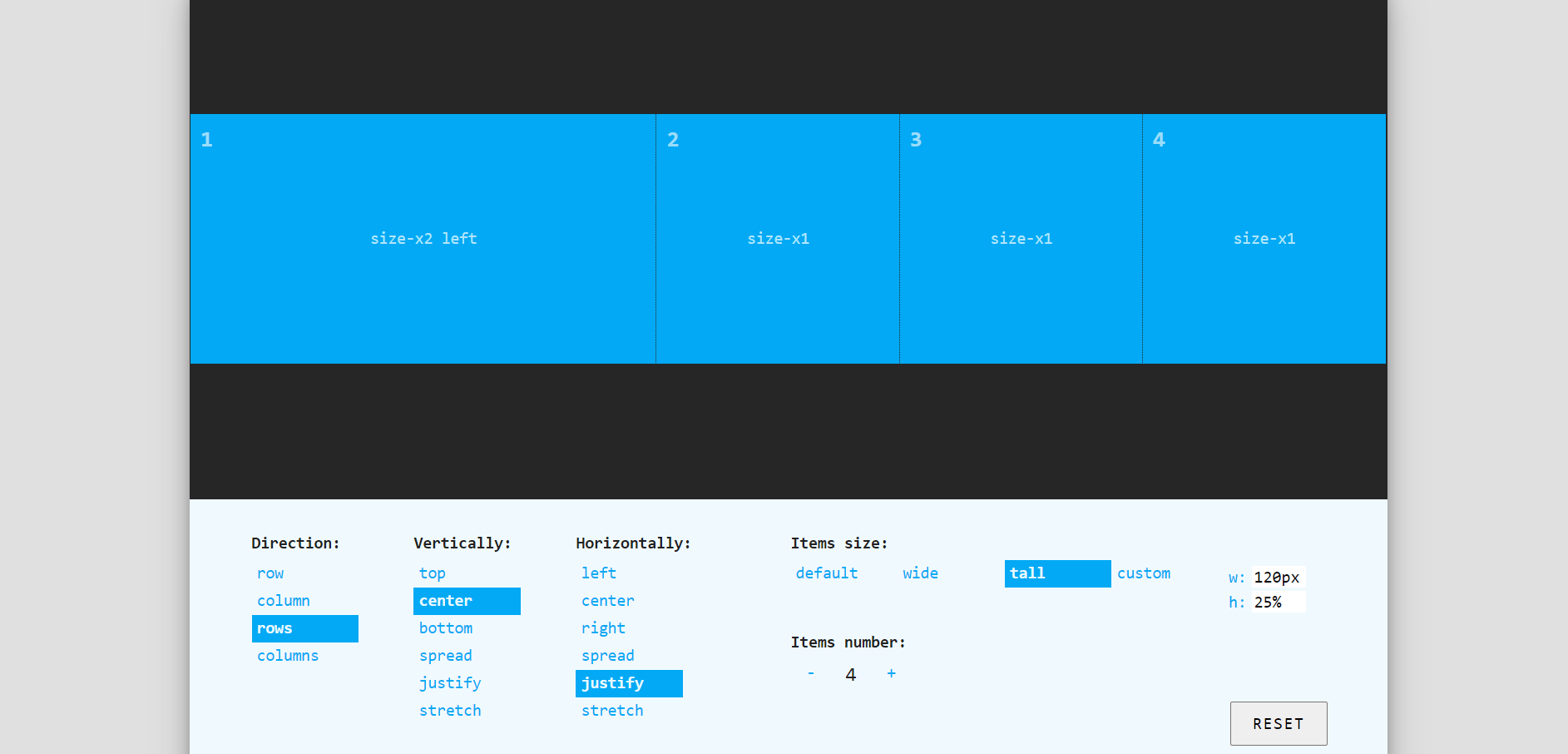
Task: Switch items size to "custom"
Action: point(1144,573)
